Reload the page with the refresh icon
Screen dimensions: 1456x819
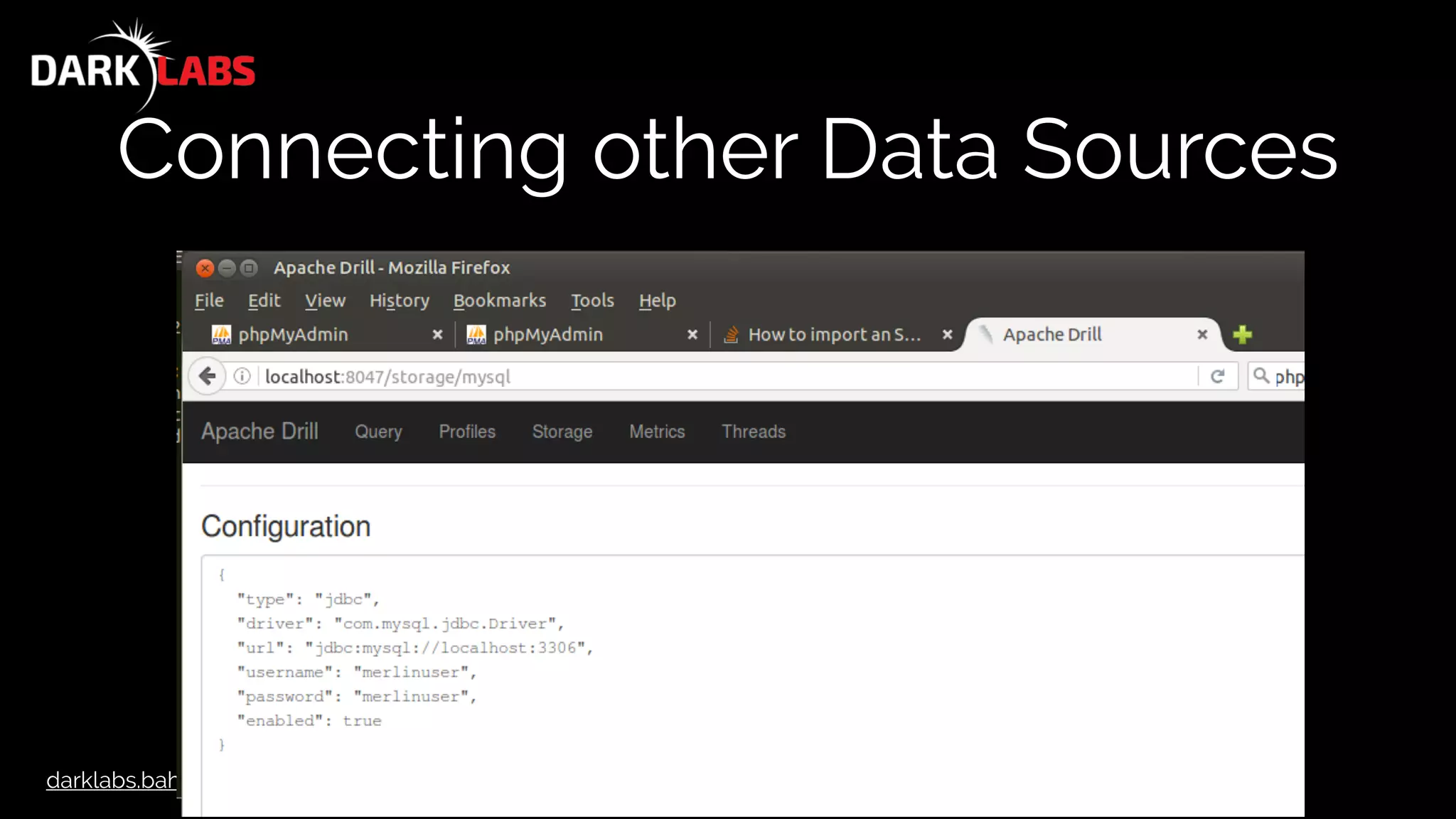1217,376
